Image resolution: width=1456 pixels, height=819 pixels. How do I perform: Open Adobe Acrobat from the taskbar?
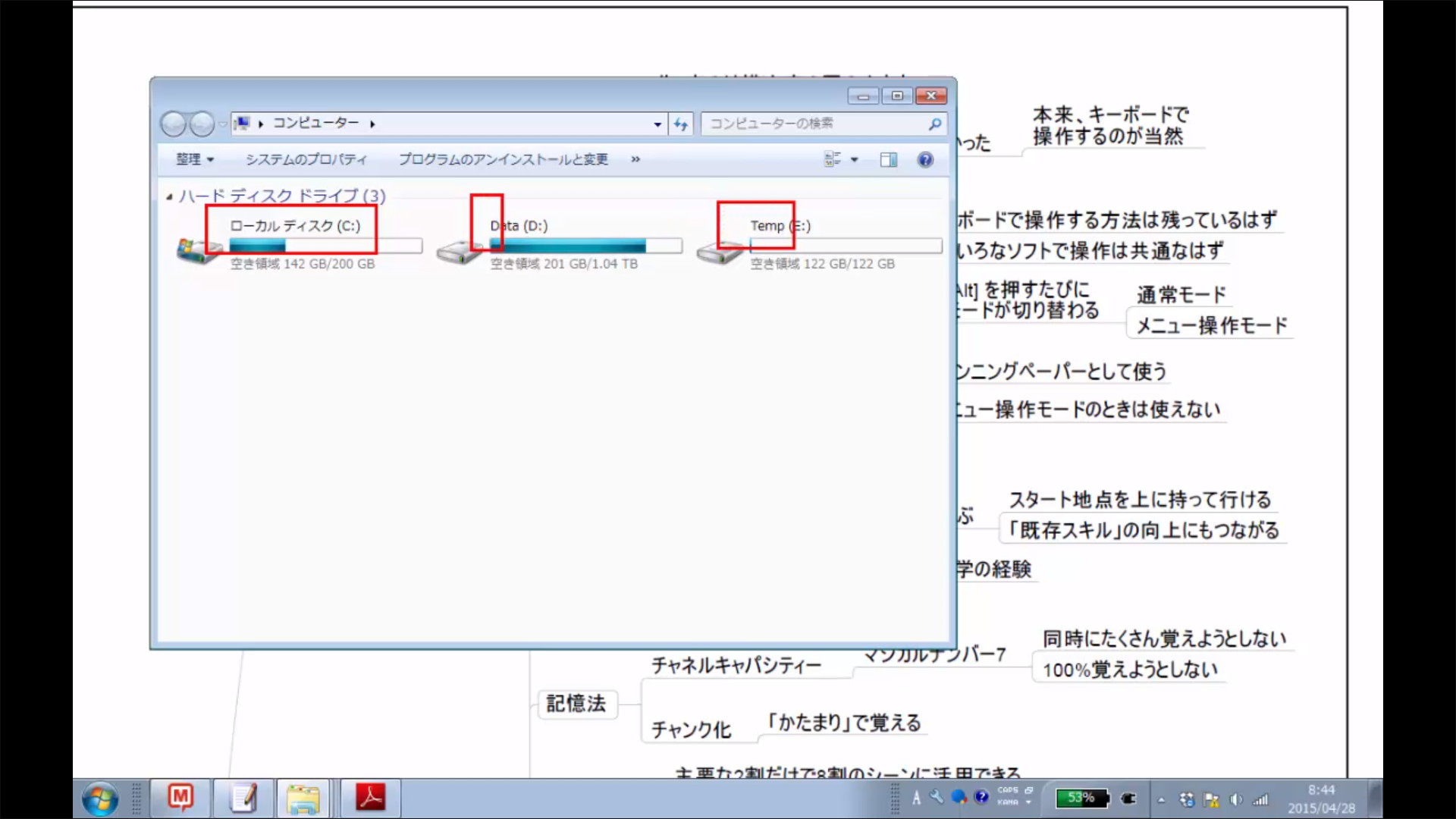pos(371,798)
